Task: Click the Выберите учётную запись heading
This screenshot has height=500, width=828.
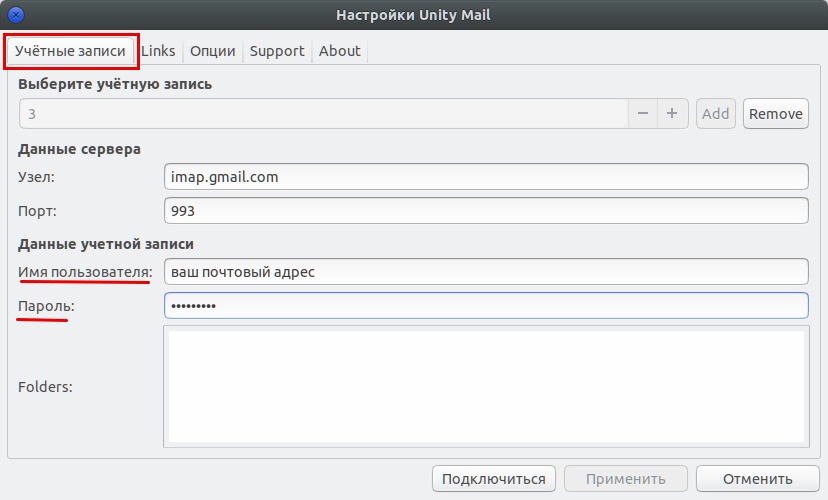Action: (115, 84)
